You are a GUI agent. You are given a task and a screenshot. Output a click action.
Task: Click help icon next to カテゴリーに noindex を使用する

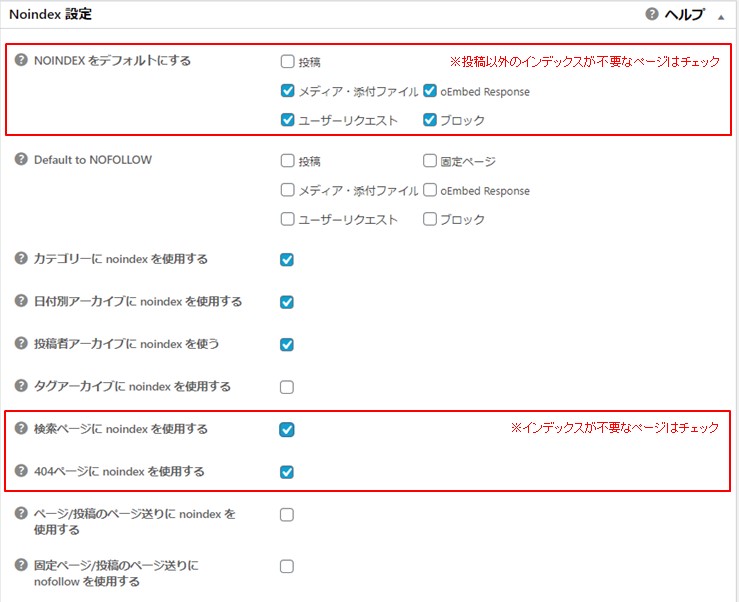coord(21,259)
